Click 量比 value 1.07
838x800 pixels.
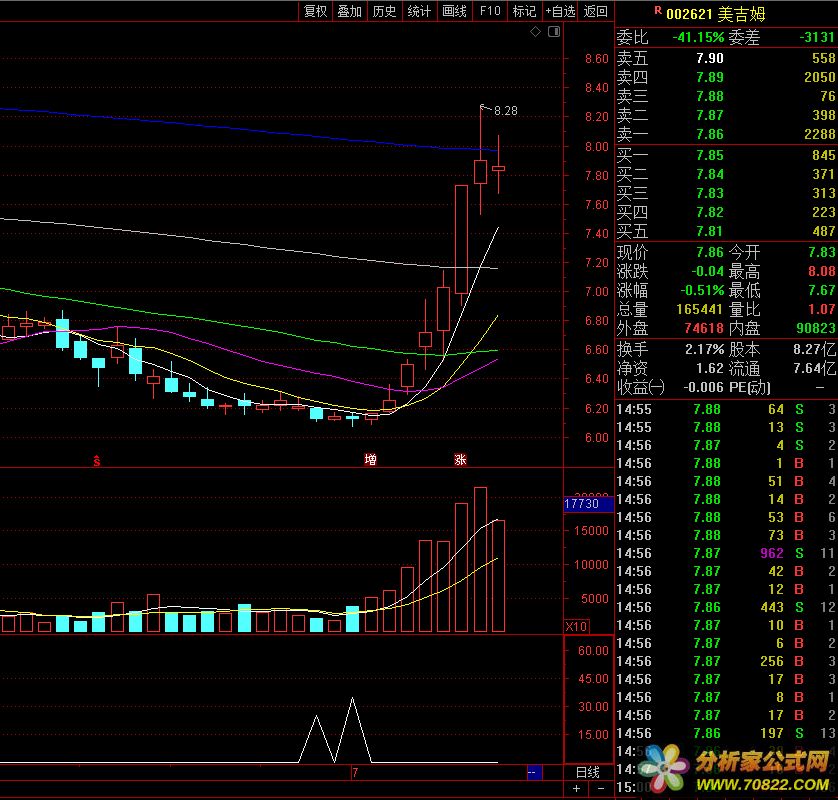[x=821, y=309]
